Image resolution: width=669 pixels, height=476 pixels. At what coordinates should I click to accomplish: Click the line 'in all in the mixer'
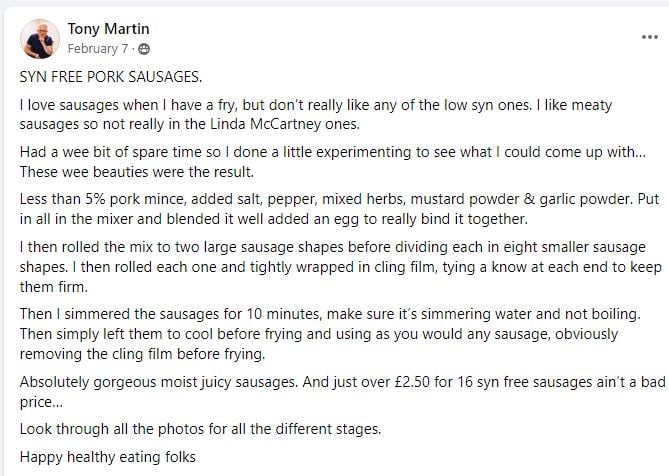(x=273, y=219)
